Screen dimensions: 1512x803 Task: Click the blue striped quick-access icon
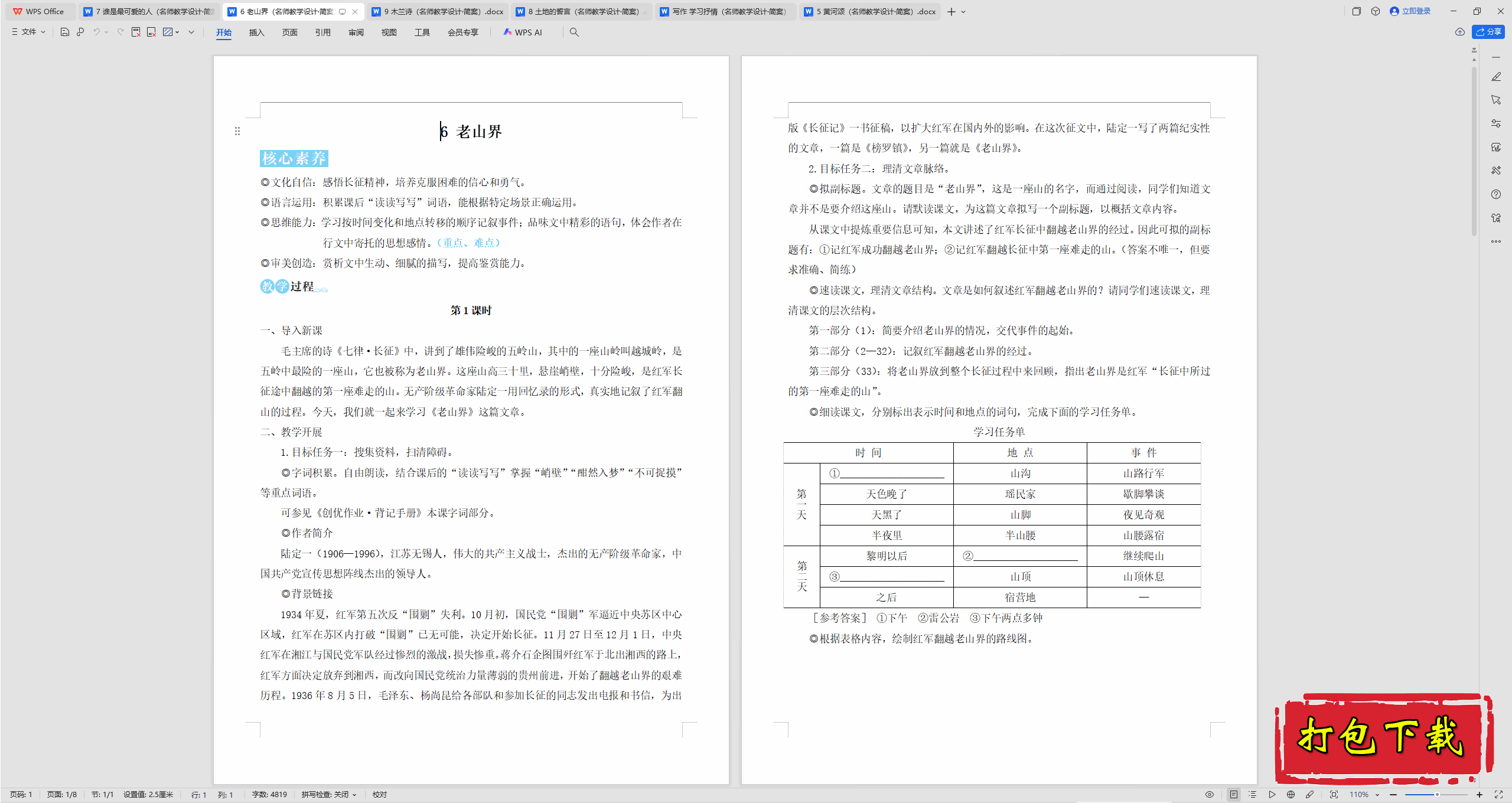168,32
